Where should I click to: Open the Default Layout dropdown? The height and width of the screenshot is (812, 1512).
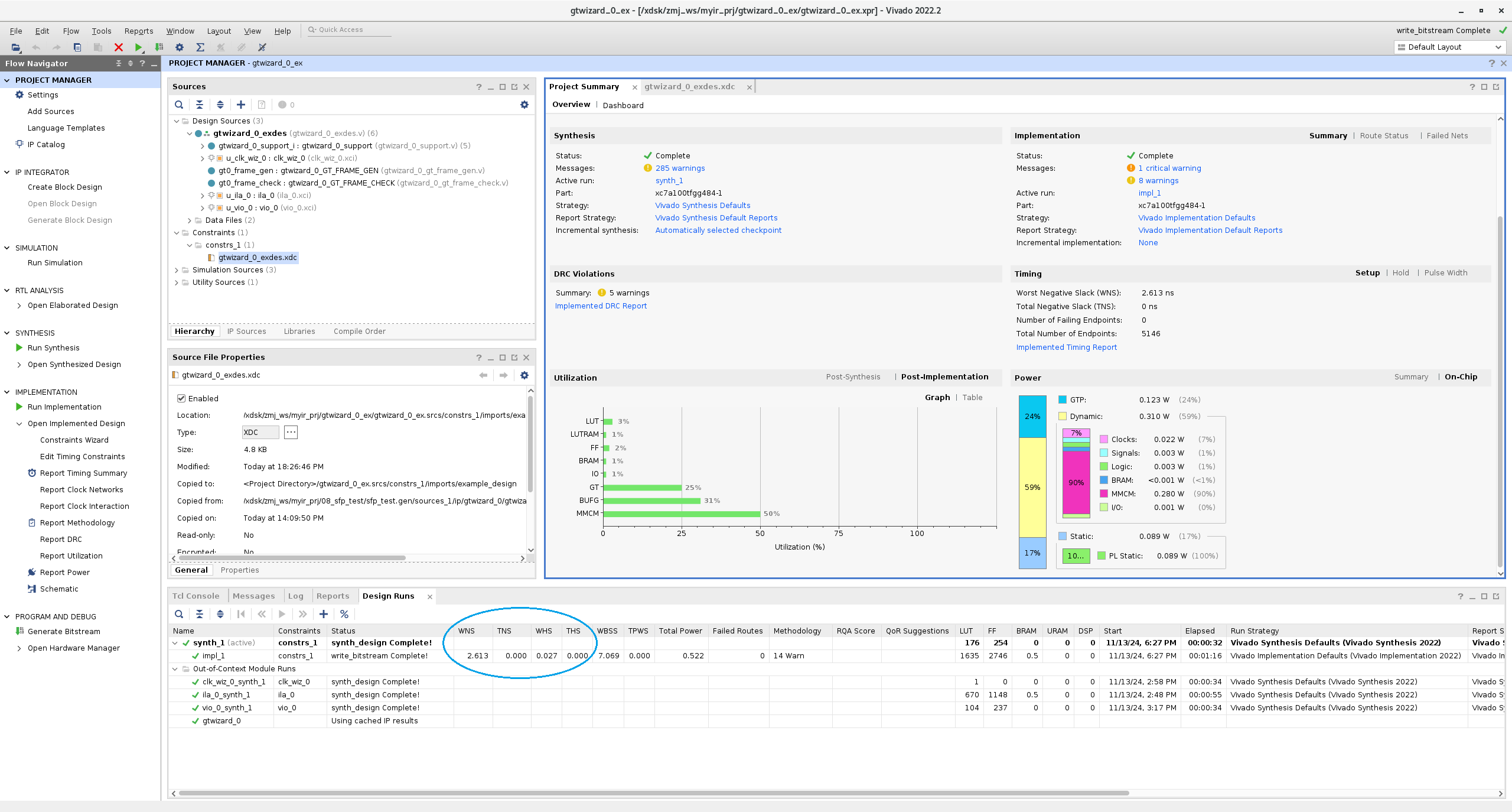coord(1449,47)
